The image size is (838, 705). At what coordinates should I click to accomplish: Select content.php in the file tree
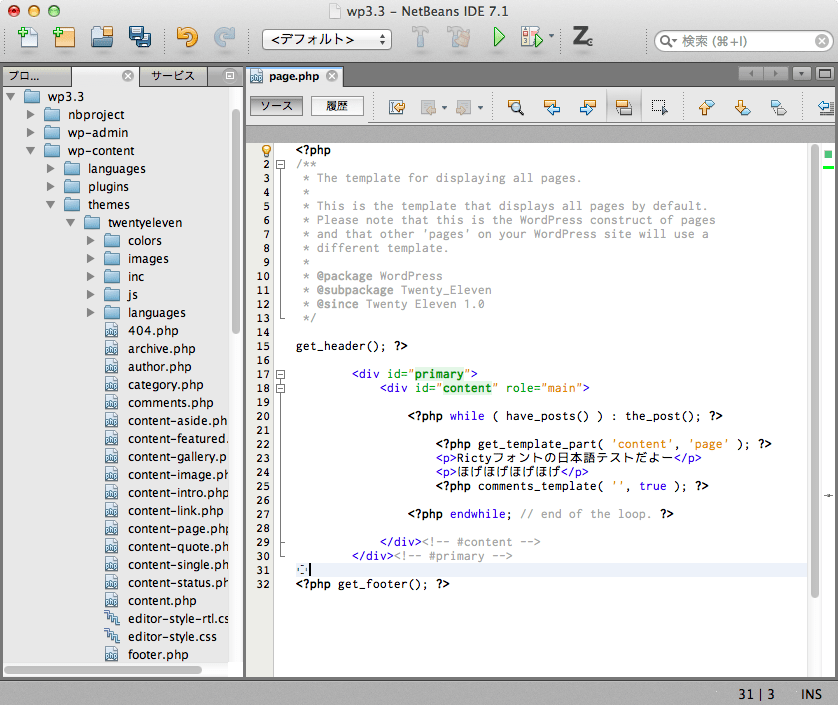162,601
